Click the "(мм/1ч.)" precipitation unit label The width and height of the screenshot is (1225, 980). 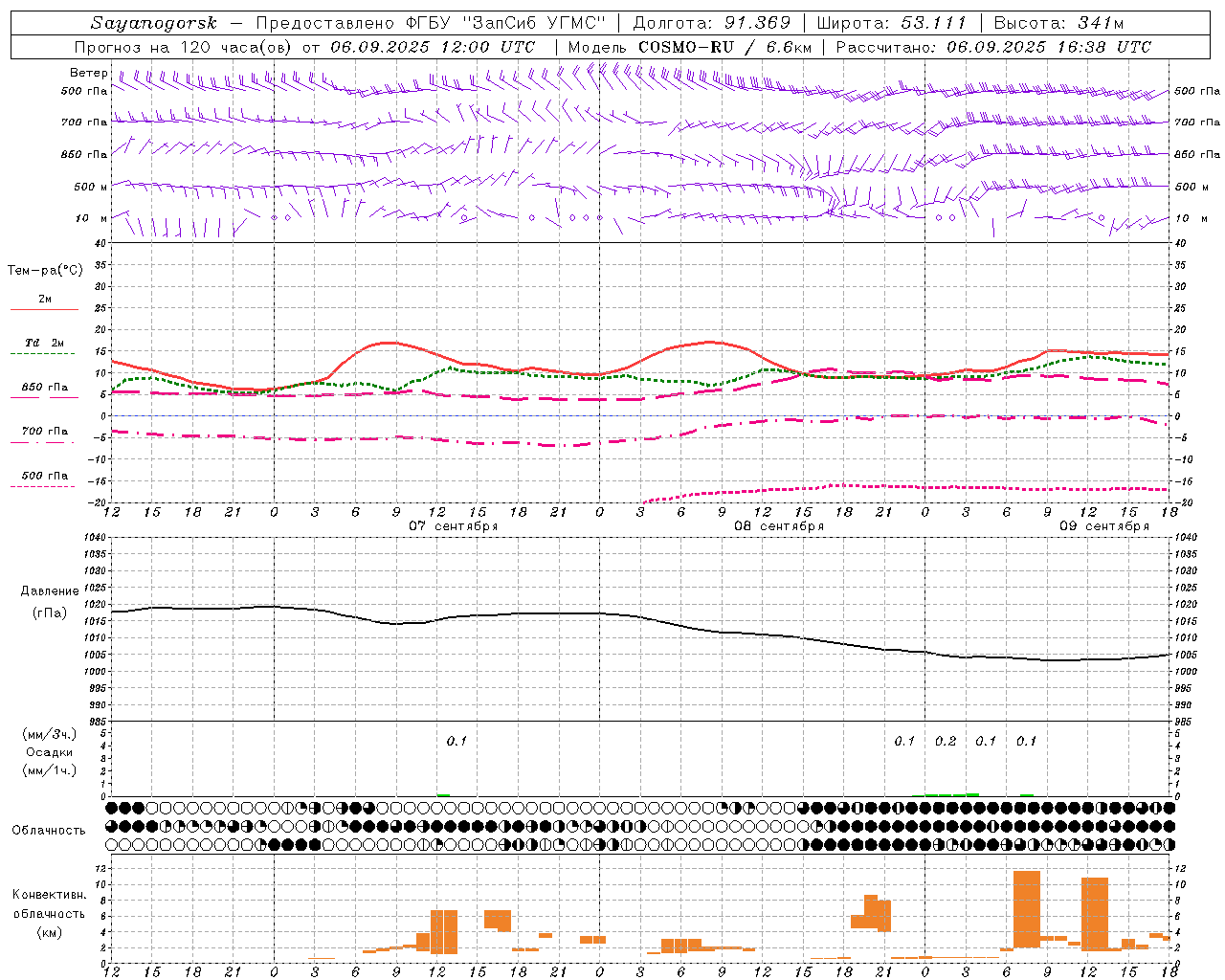click(50, 770)
